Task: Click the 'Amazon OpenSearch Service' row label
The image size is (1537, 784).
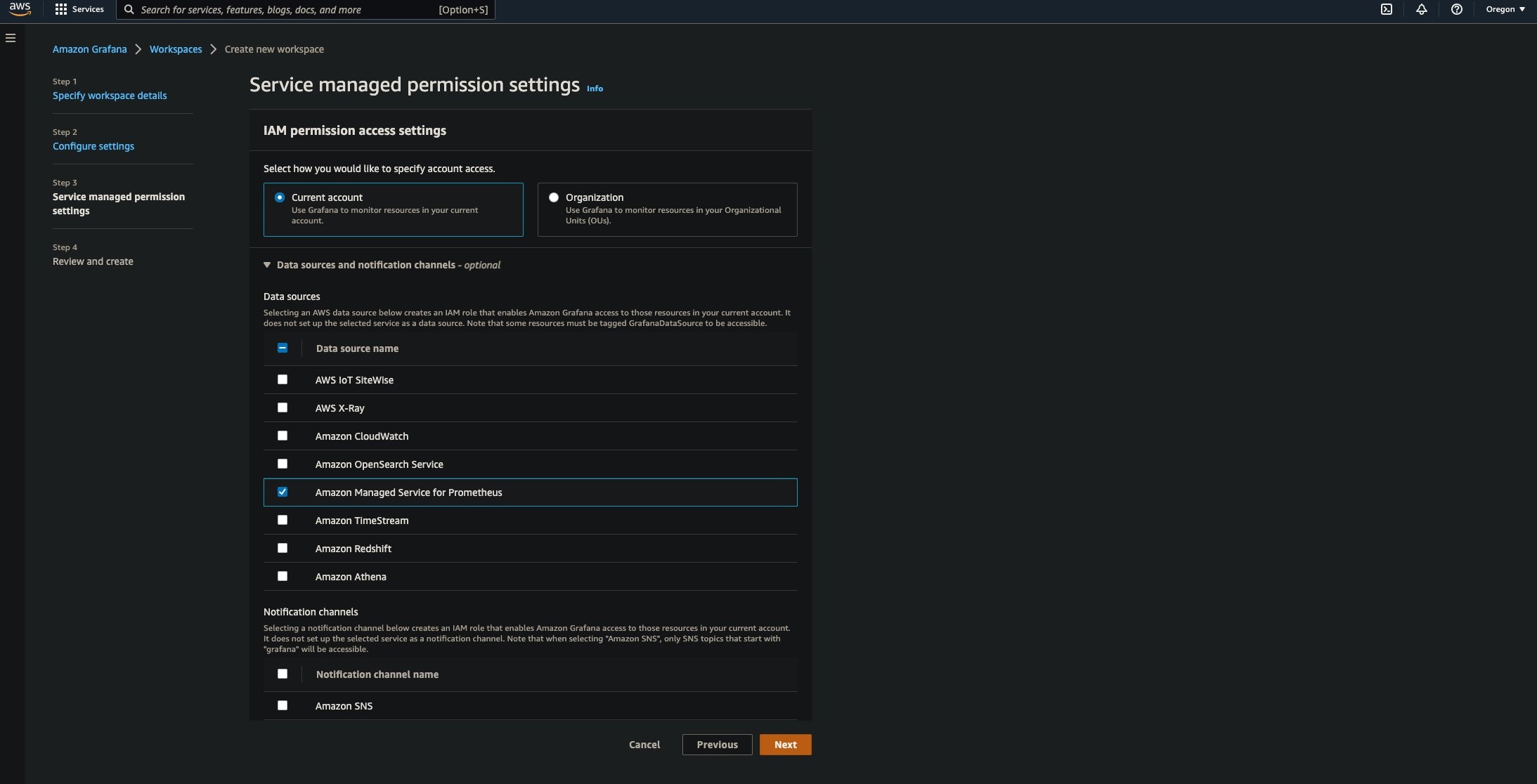Action: [380, 464]
